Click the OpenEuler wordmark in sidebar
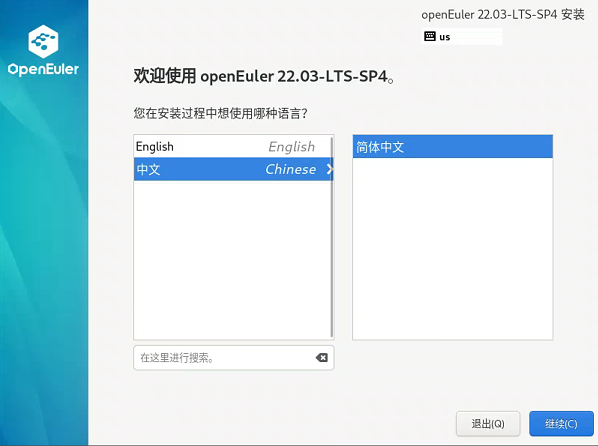 coord(43,69)
